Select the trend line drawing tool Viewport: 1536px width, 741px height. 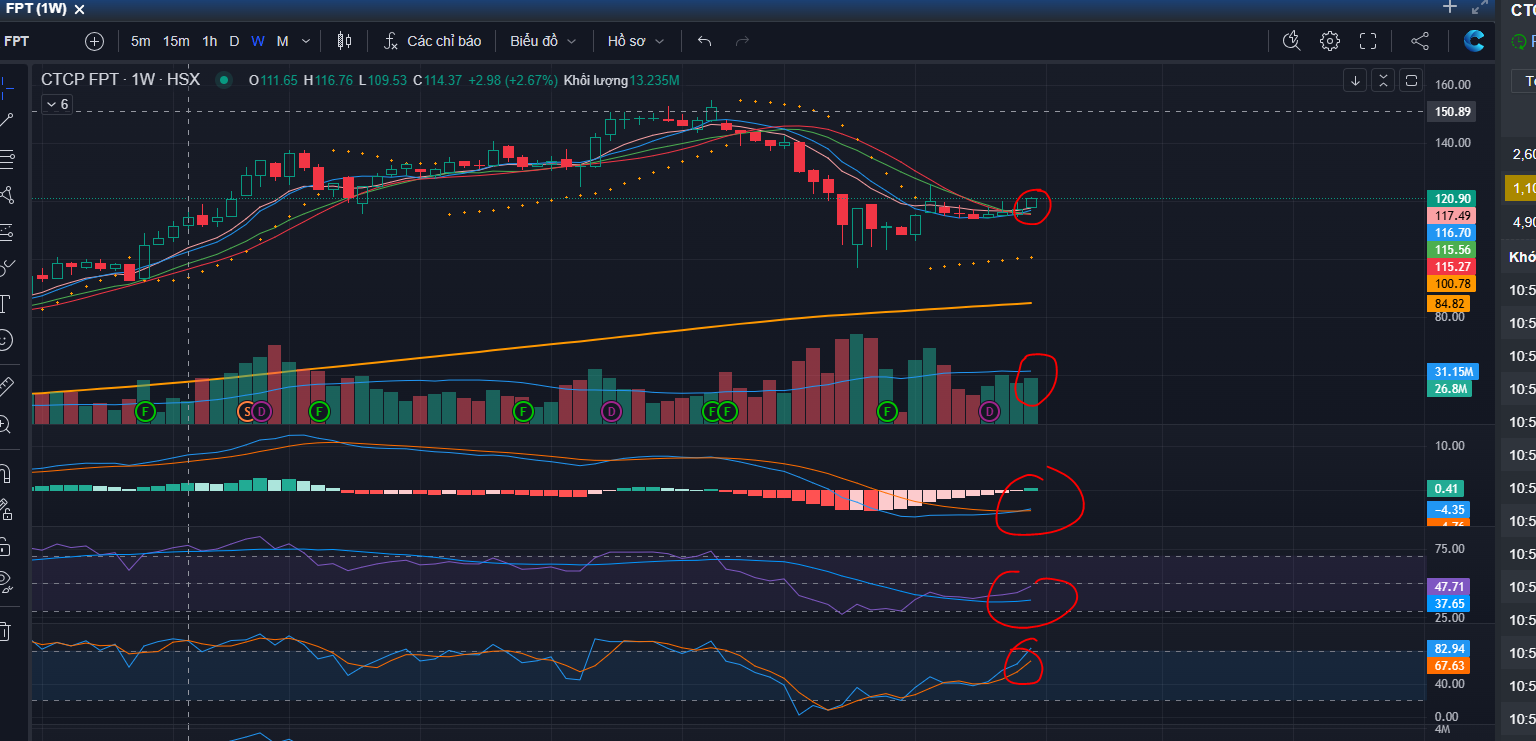[x=6, y=121]
